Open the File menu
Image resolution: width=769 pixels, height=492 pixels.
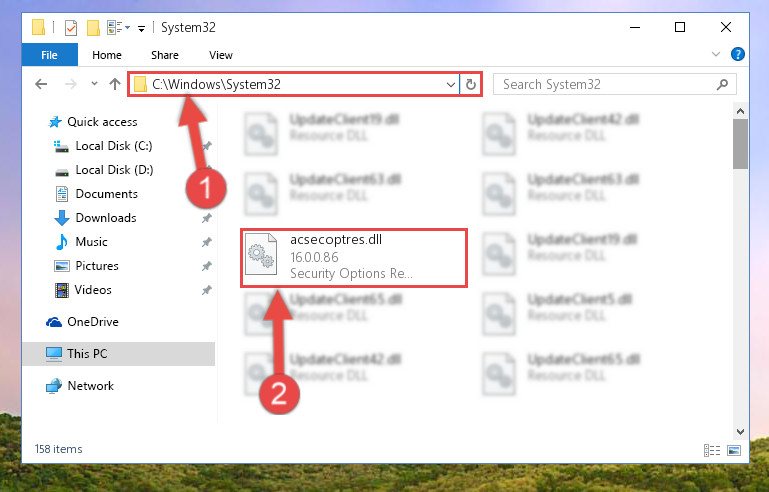point(49,54)
